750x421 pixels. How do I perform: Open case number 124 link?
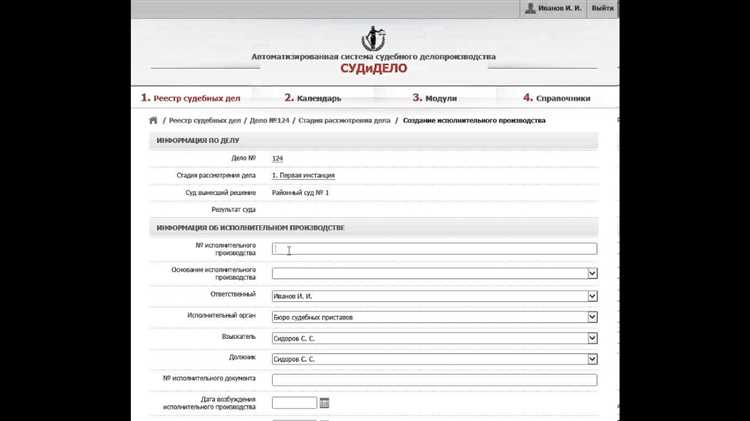277,158
